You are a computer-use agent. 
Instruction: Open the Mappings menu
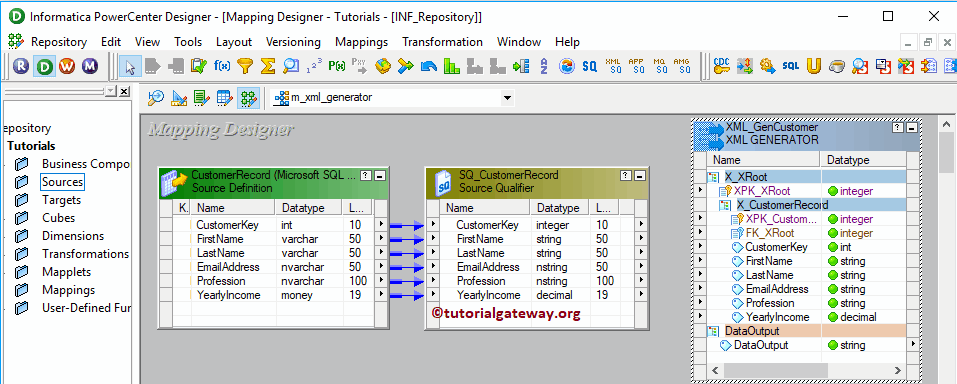point(361,42)
